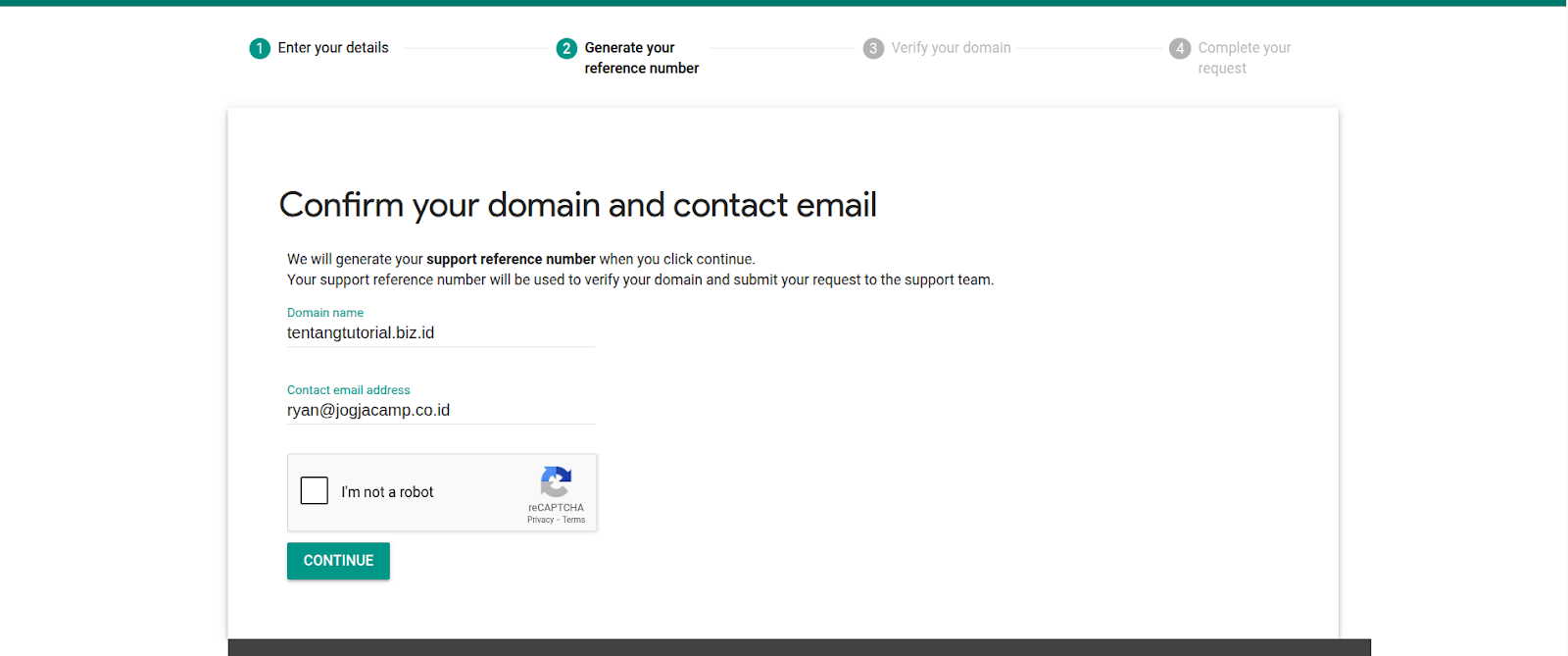Check the I'm not a robot checkbox
Image resolution: width=1568 pixels, height=656 pixels.
click(x=315, y=490)
